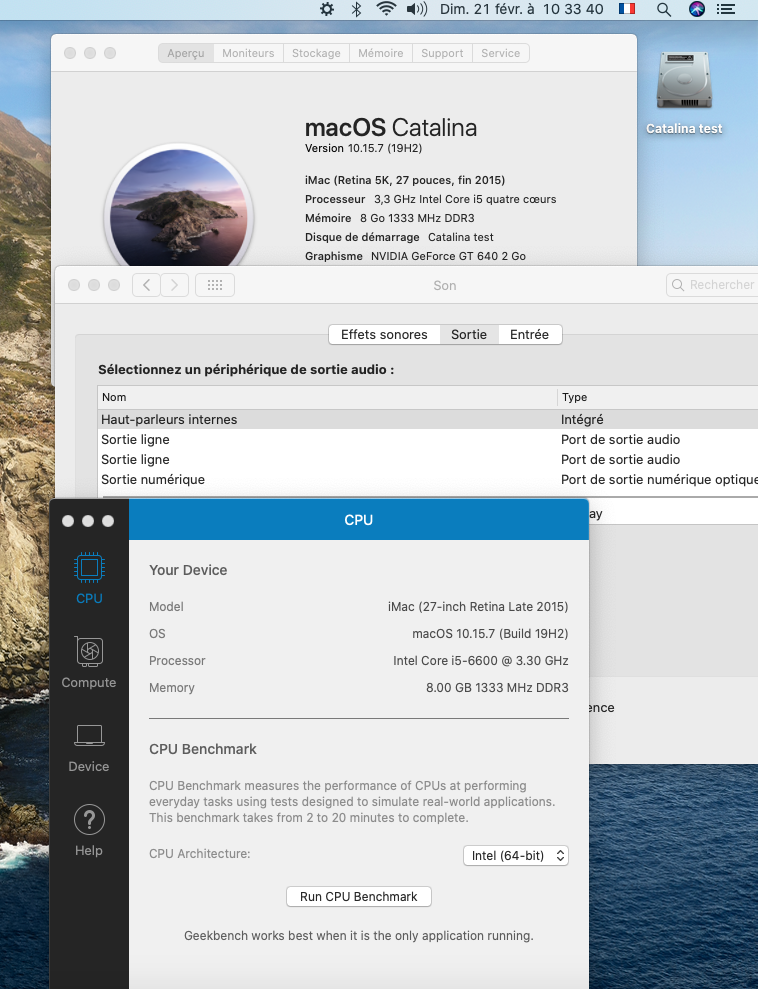Click Run CPU Benchmark button
Viewport: 758px width, 989px height.
coord(359,896)
